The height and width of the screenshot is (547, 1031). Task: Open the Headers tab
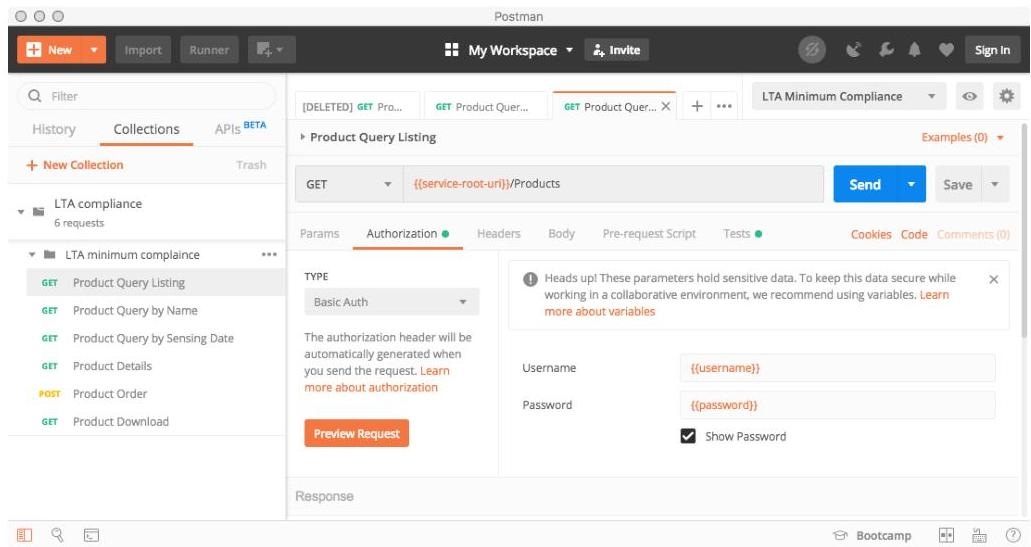pyautogui.click(x=498, y=233)
